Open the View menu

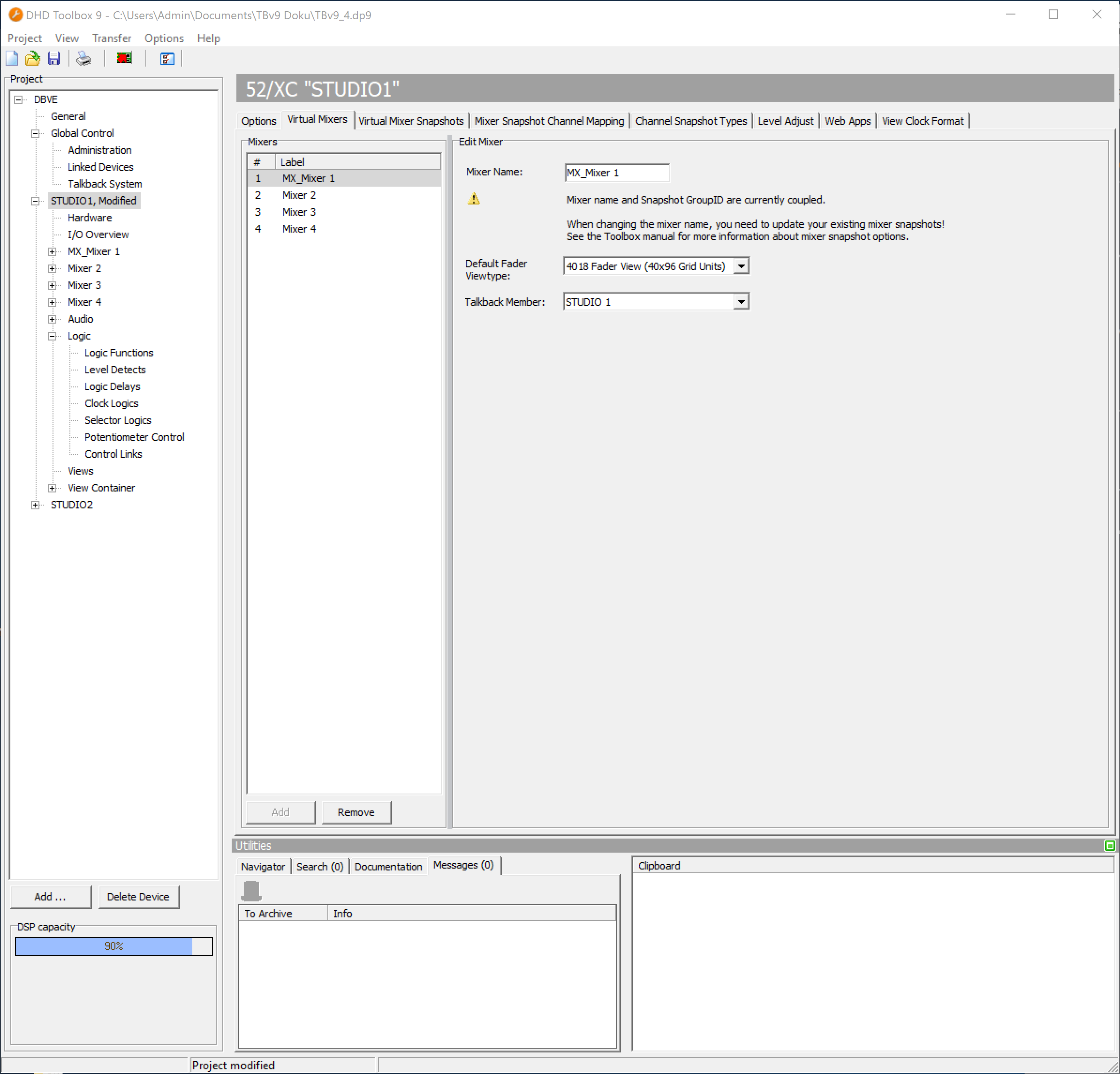[67, 38]
